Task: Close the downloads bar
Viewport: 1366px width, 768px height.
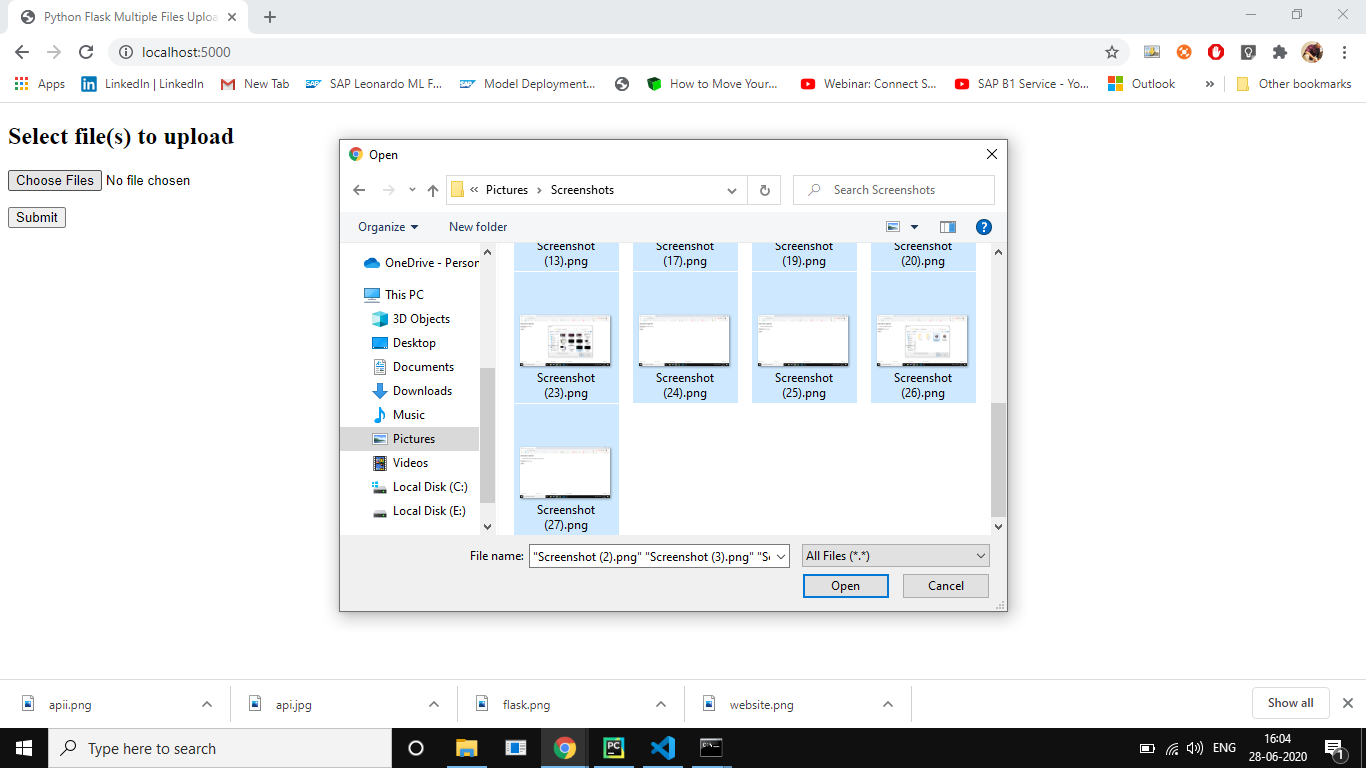Action: [x=1347, y=703]
